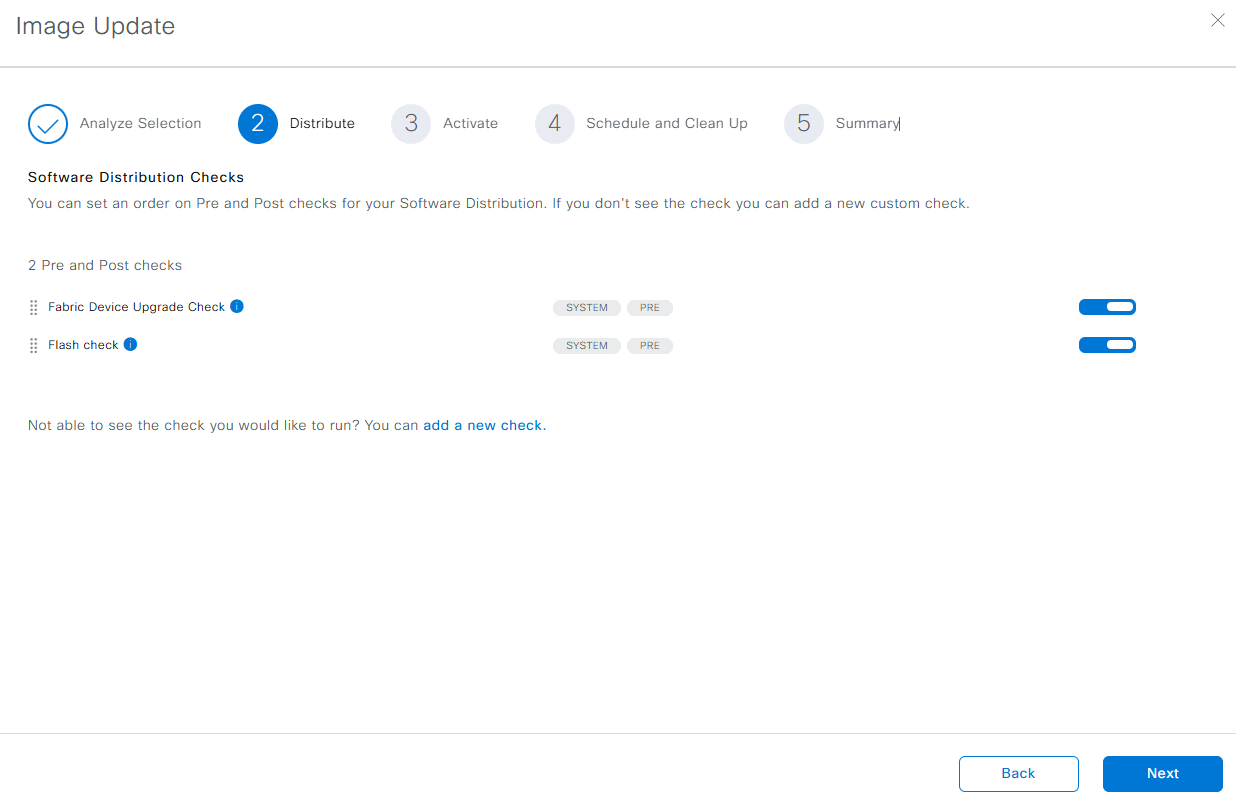The width and height of the screenshot is (1236, 812).
Task: Click the info icon beside Fabric Device Upgrade Check
Action: (237, 306)
